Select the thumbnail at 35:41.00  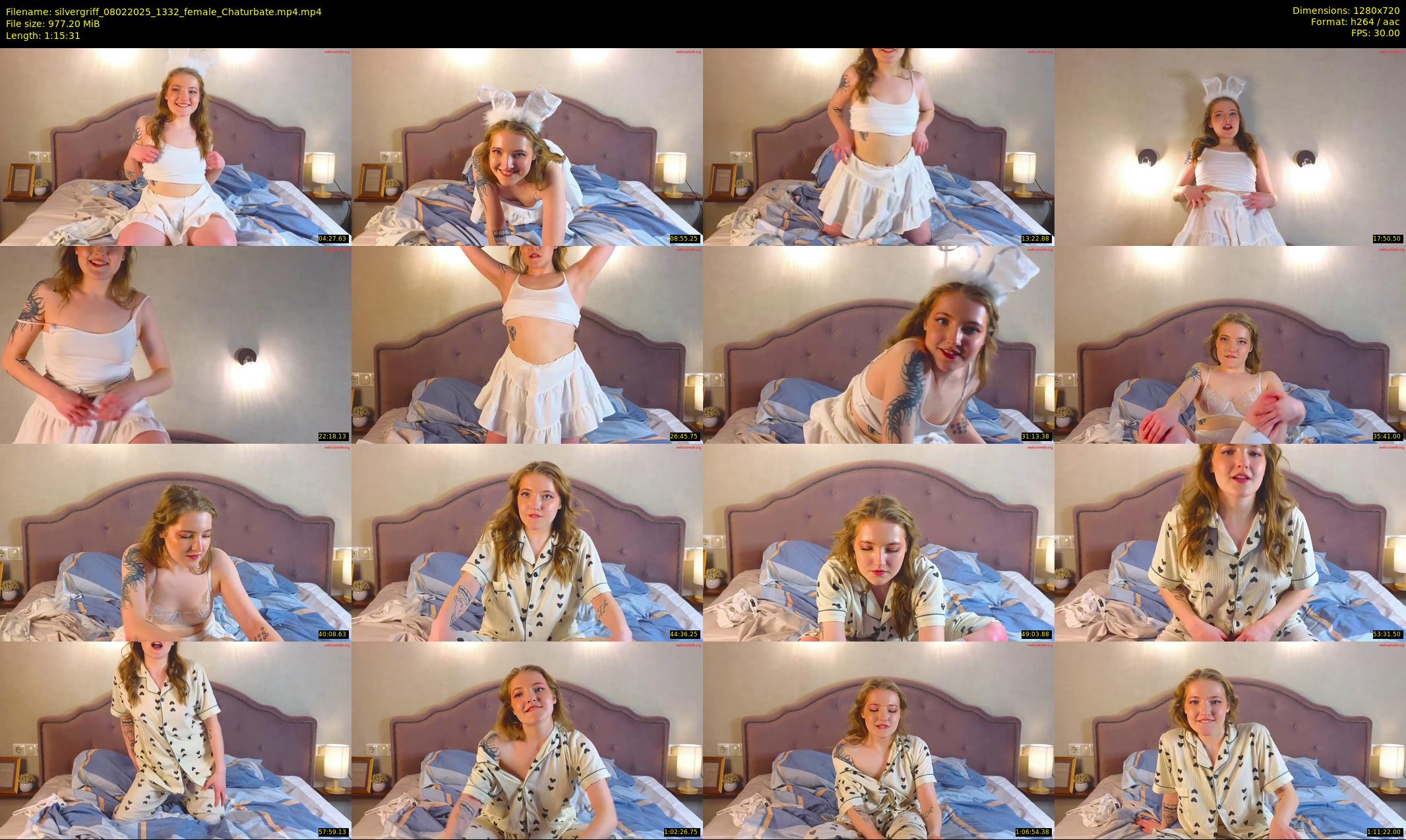point(1230,344)
